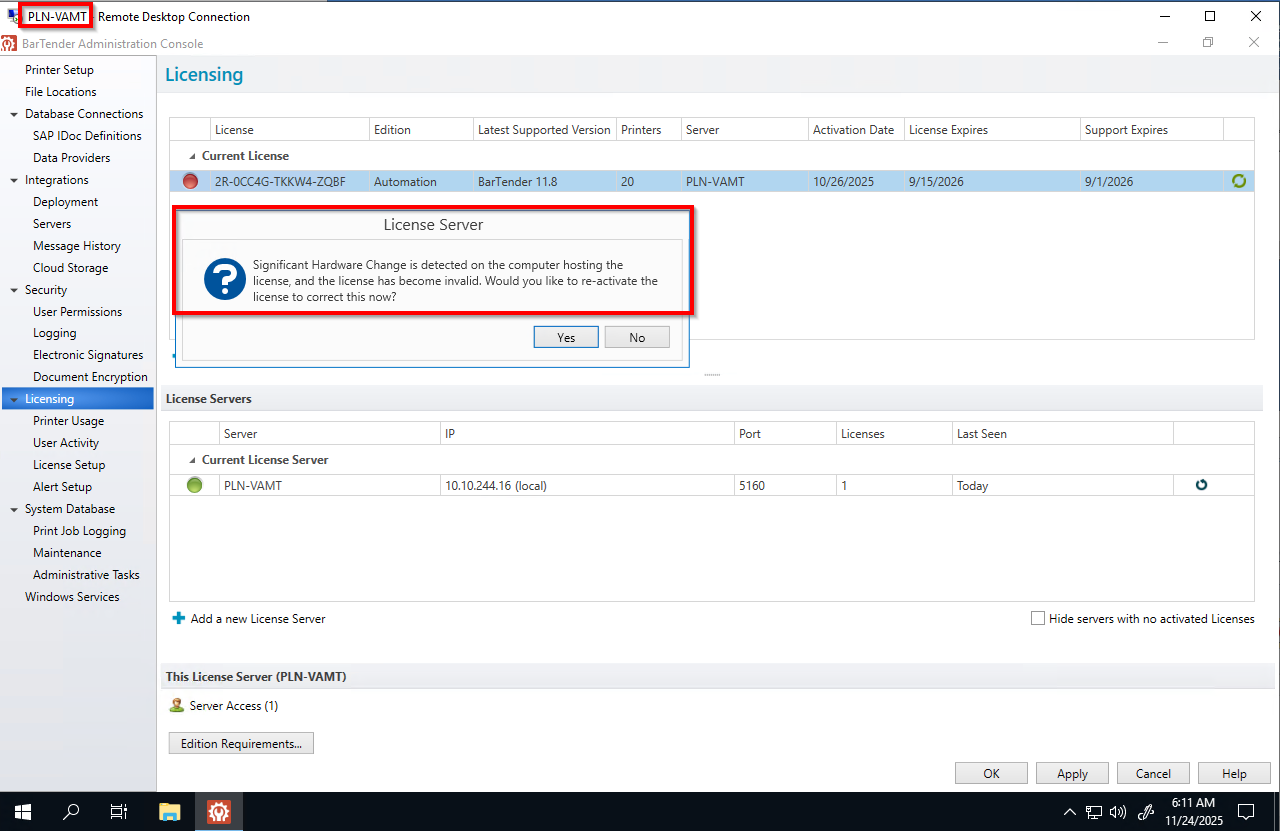The width and height of the screenshot is (1280, 831).
Task: Collapse the Licensing tree node
Action: click(13, 399)
